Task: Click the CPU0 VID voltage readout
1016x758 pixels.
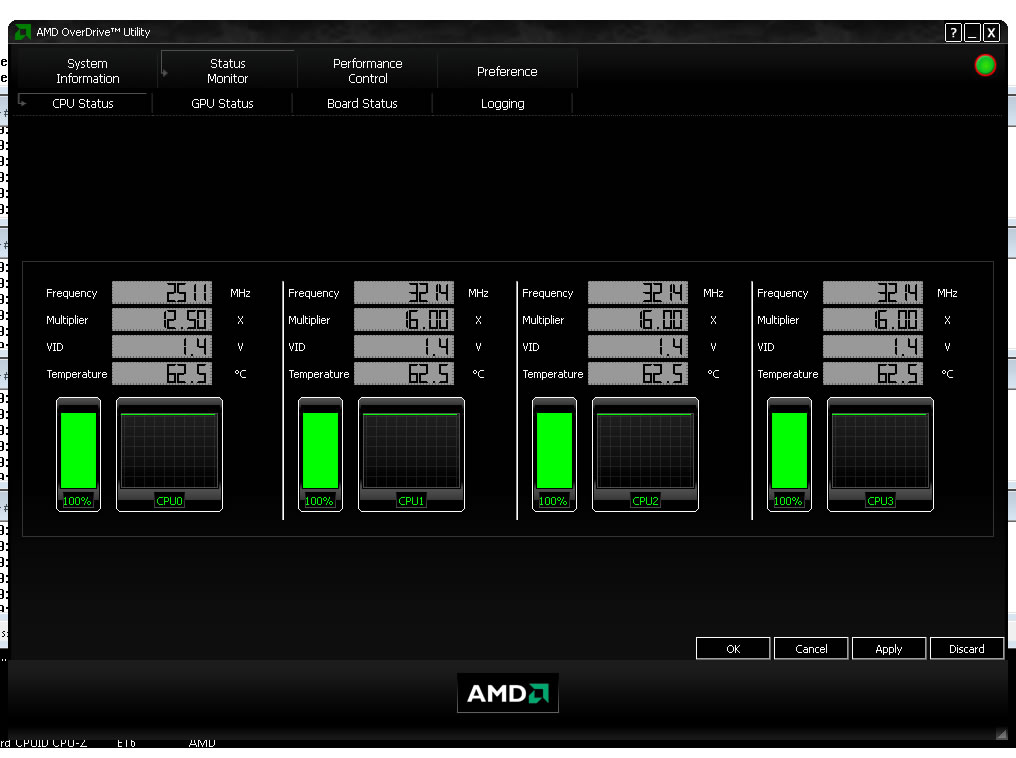Action: [162, 347]
